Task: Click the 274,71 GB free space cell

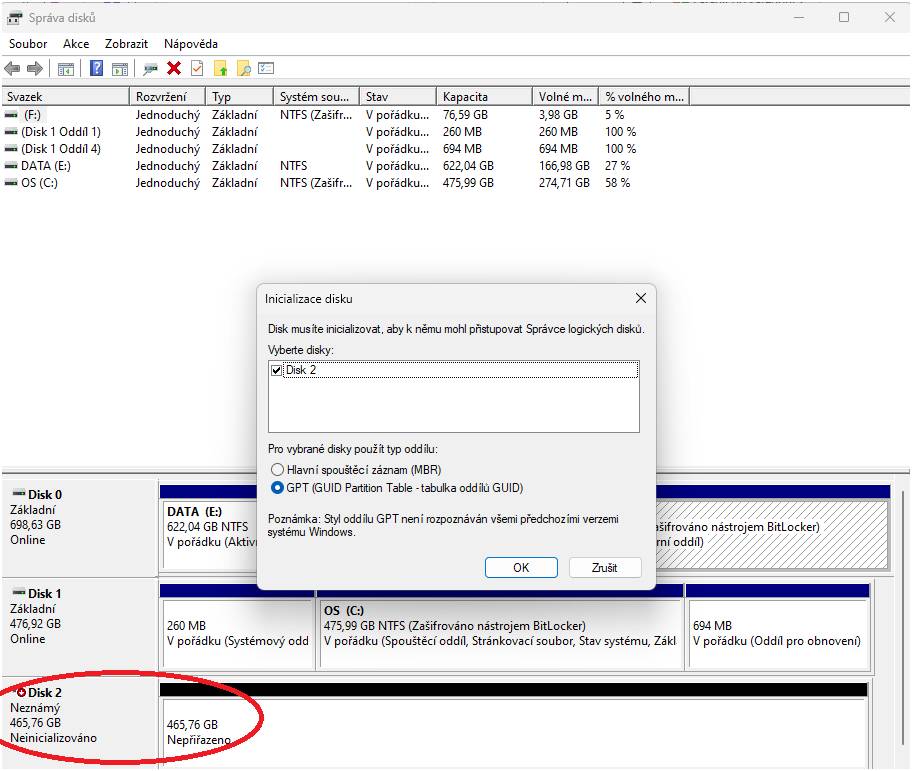Action: click(564, 183)
